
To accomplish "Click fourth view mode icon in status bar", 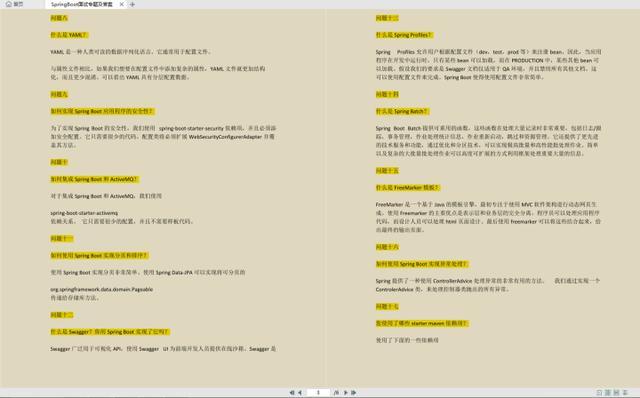I will [x=626, y=392].
